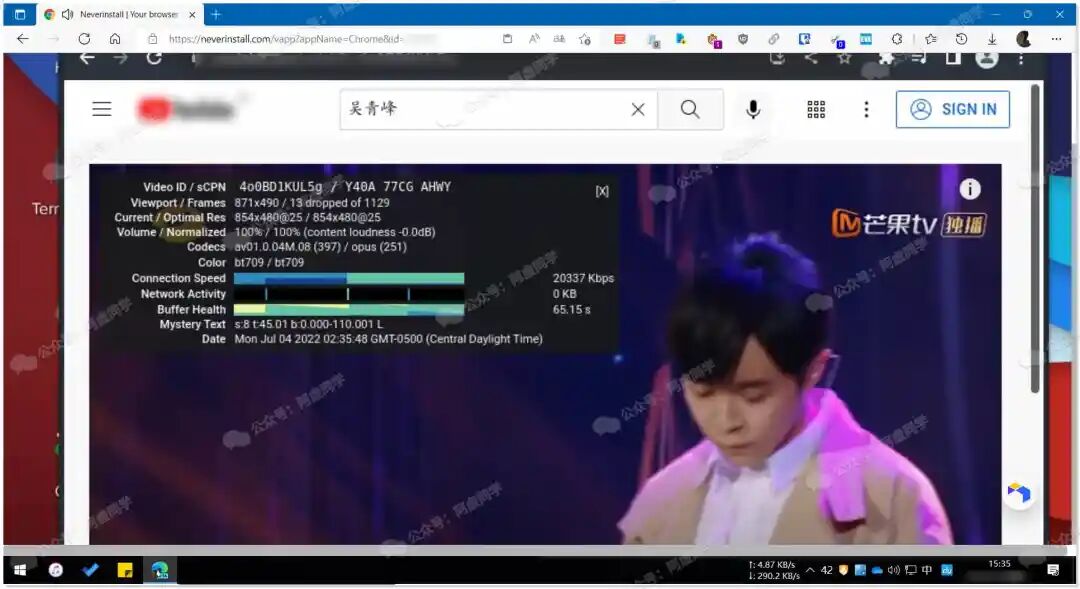The image size is (1080, 589).
Task: Open Edge shield extension icon
Action: tap(742, 39)
